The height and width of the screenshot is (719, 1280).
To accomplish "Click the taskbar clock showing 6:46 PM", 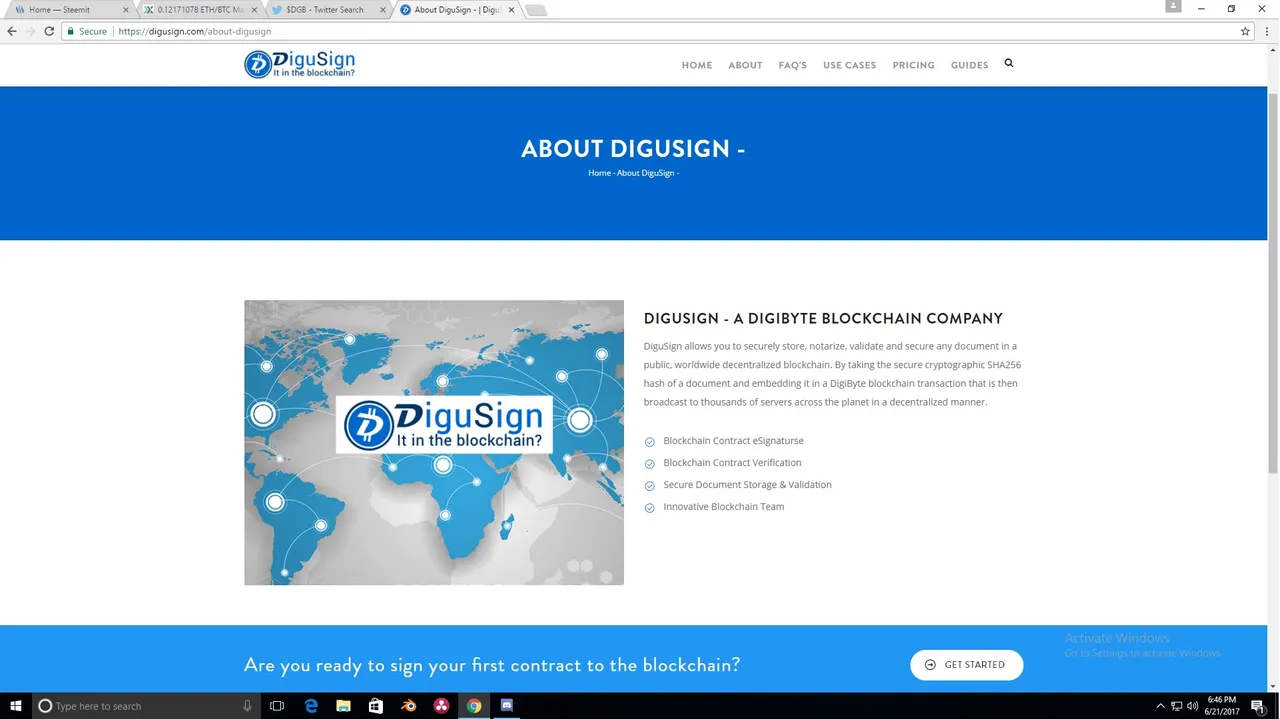I will pos(1222,706).
